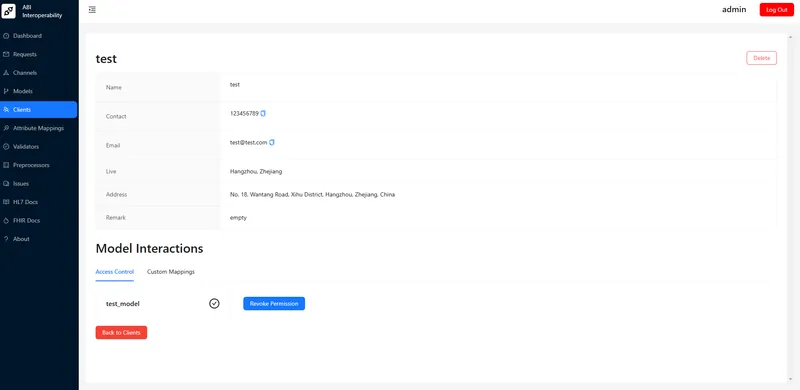Open the Dashboard menu item

[39, 36]
